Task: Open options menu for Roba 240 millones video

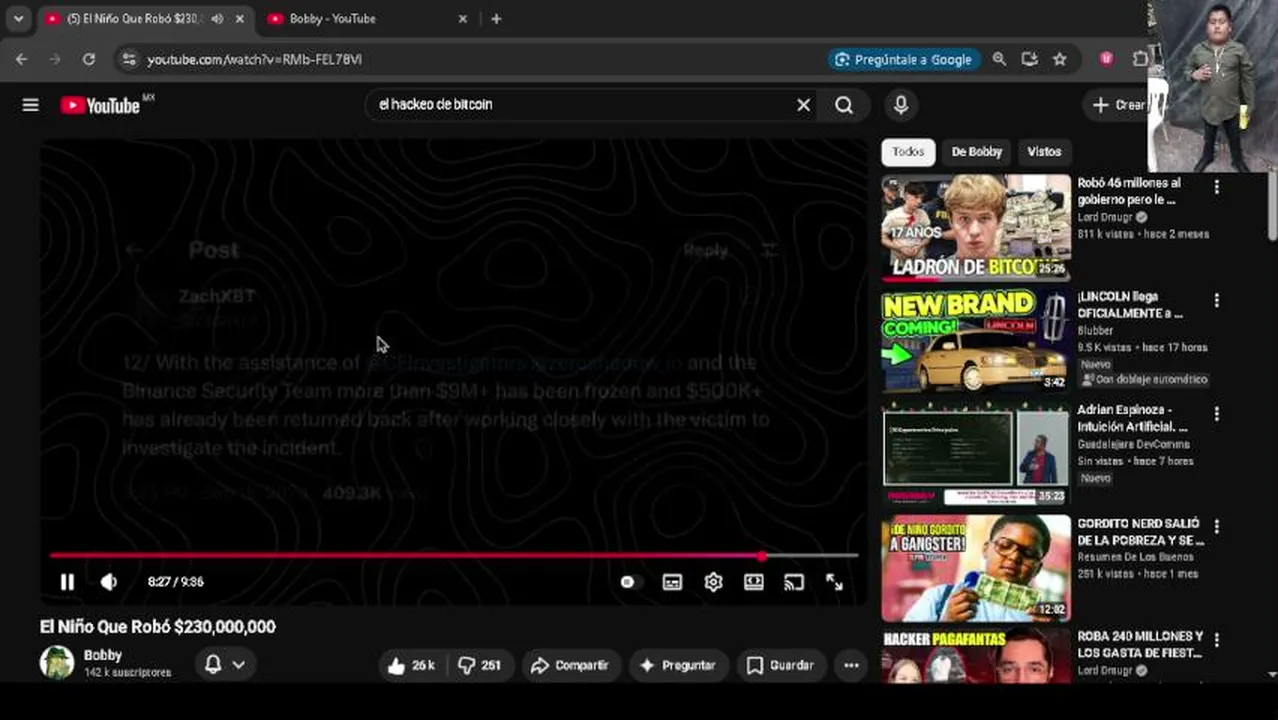Action: pos(1216,639)
